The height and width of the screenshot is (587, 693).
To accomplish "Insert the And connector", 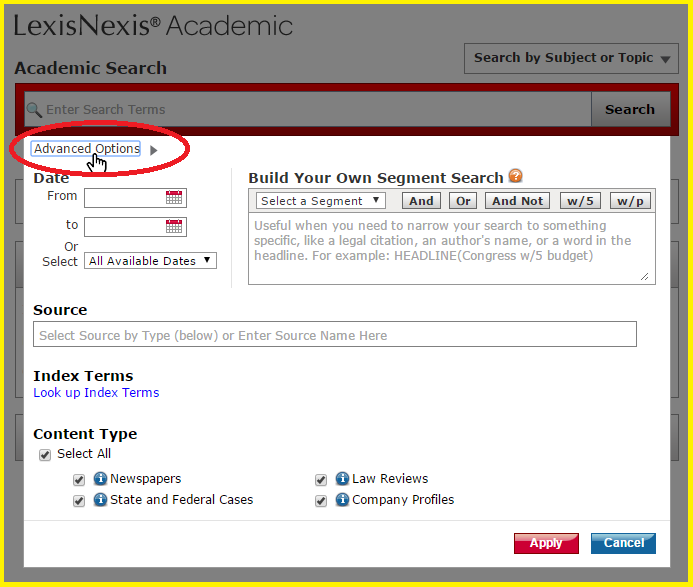I will pos(421,201).
